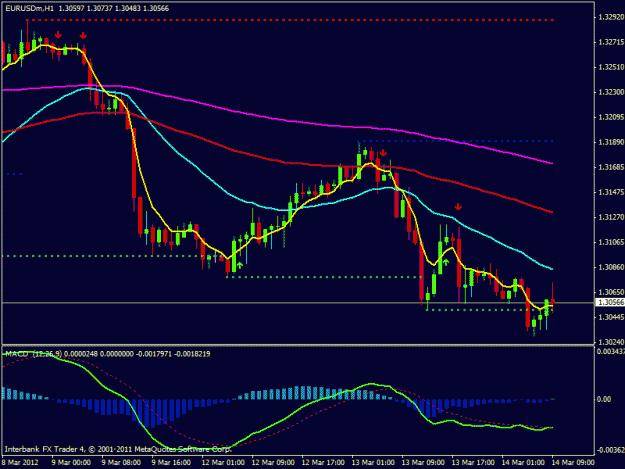Click the 1.32715 price axis label
This screenshot has height=469, width=625.
(x=611, y=42)
